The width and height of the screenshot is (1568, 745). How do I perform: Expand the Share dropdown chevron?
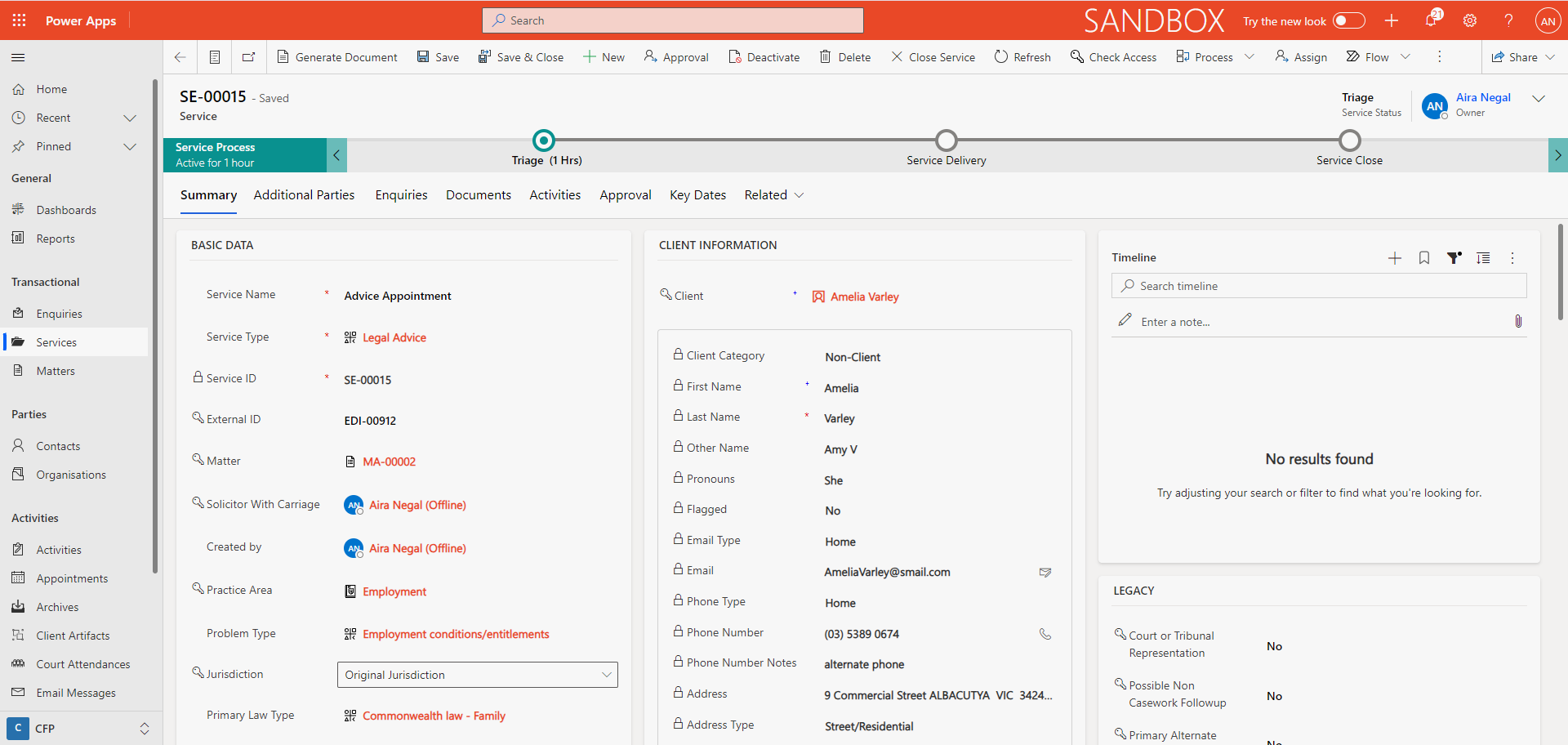tap(1550, 57)
